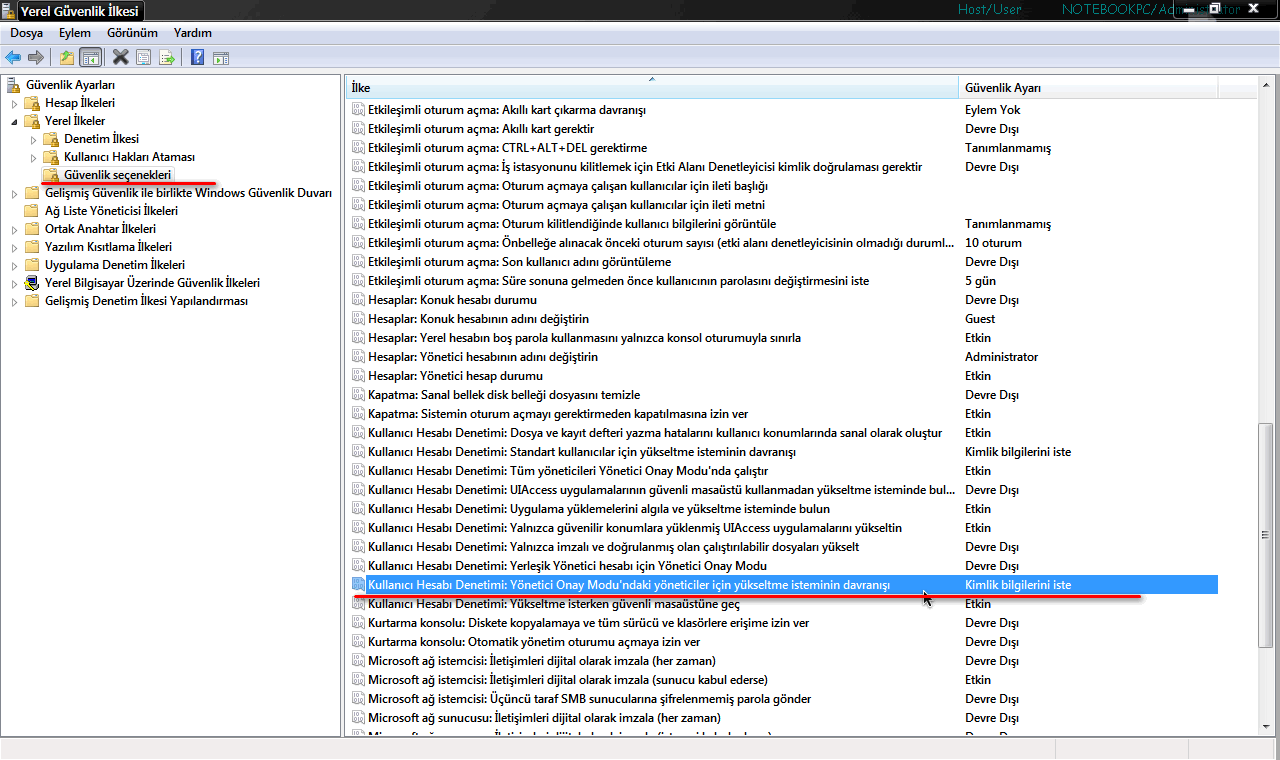Select 'Kullanıcı Hesabı Denetimi: Tüm yöneticileri Yönetici Onay Modu'nda çalıştır'

pyautogui.click(x=568, y=471)
